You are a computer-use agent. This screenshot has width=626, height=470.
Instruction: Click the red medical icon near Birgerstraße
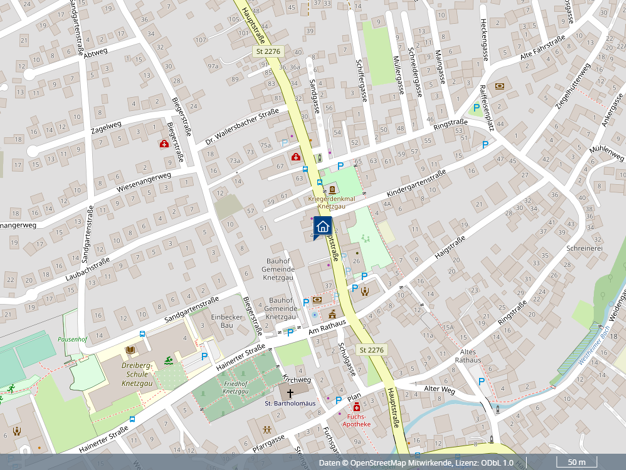(x=164, y=144)
